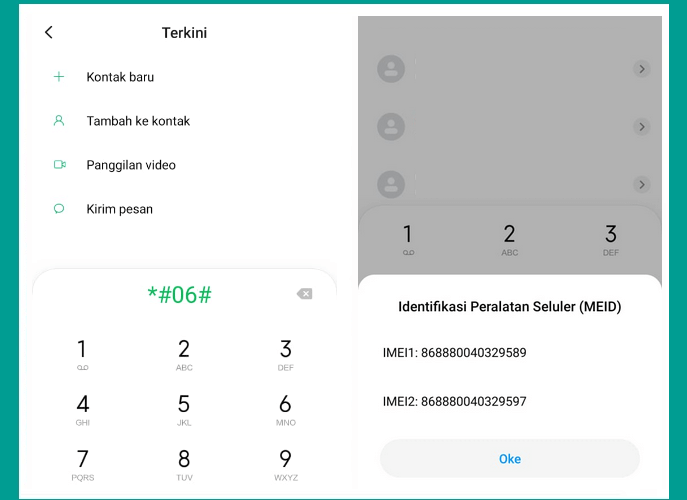Tap the camera icon for Panggilan video
Screen dimensions: 687x500
tap(60, 165)
